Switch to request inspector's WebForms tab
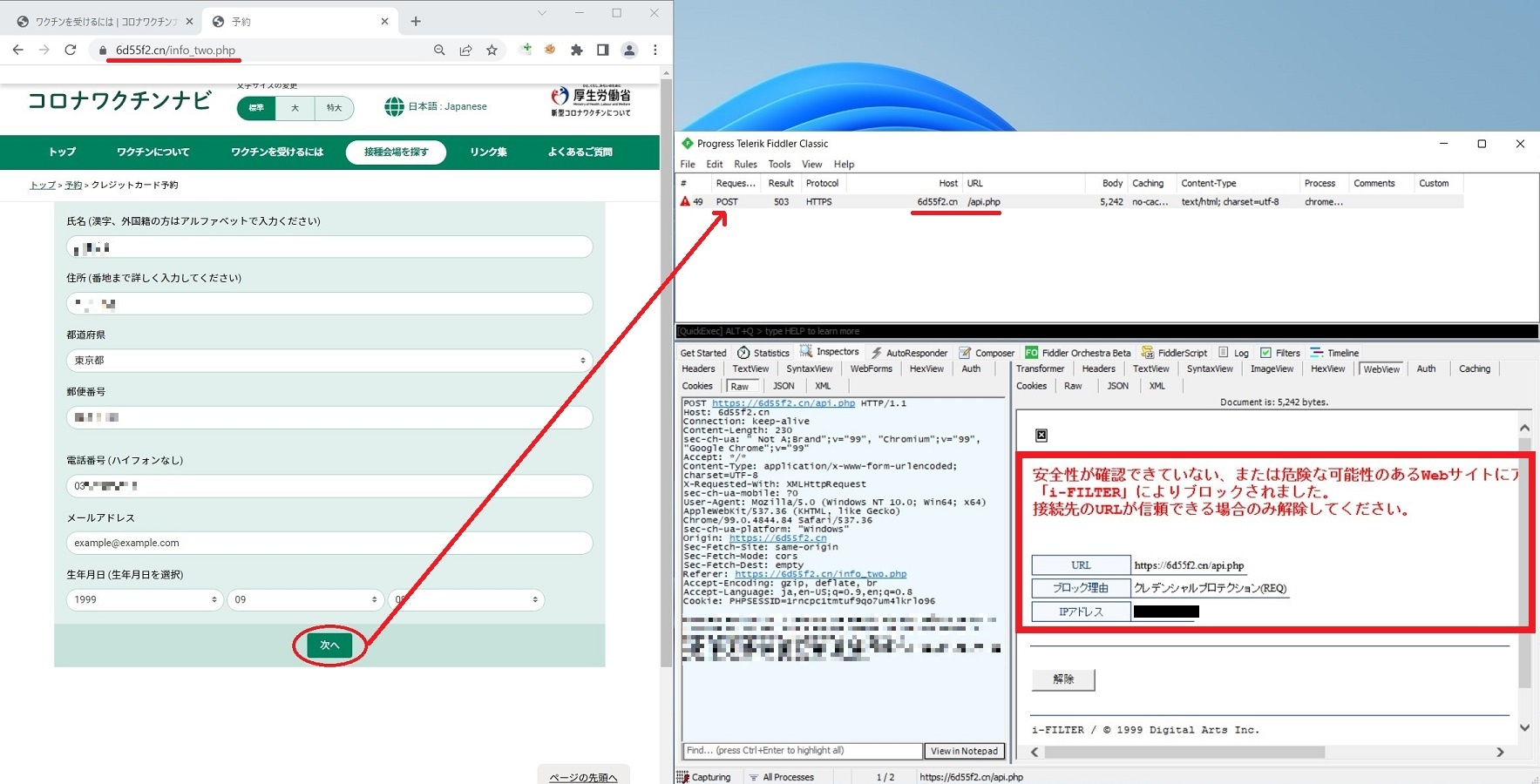The width and height of the screenshot is (1540, 784). pyautogui.click(x=871, y=368)
